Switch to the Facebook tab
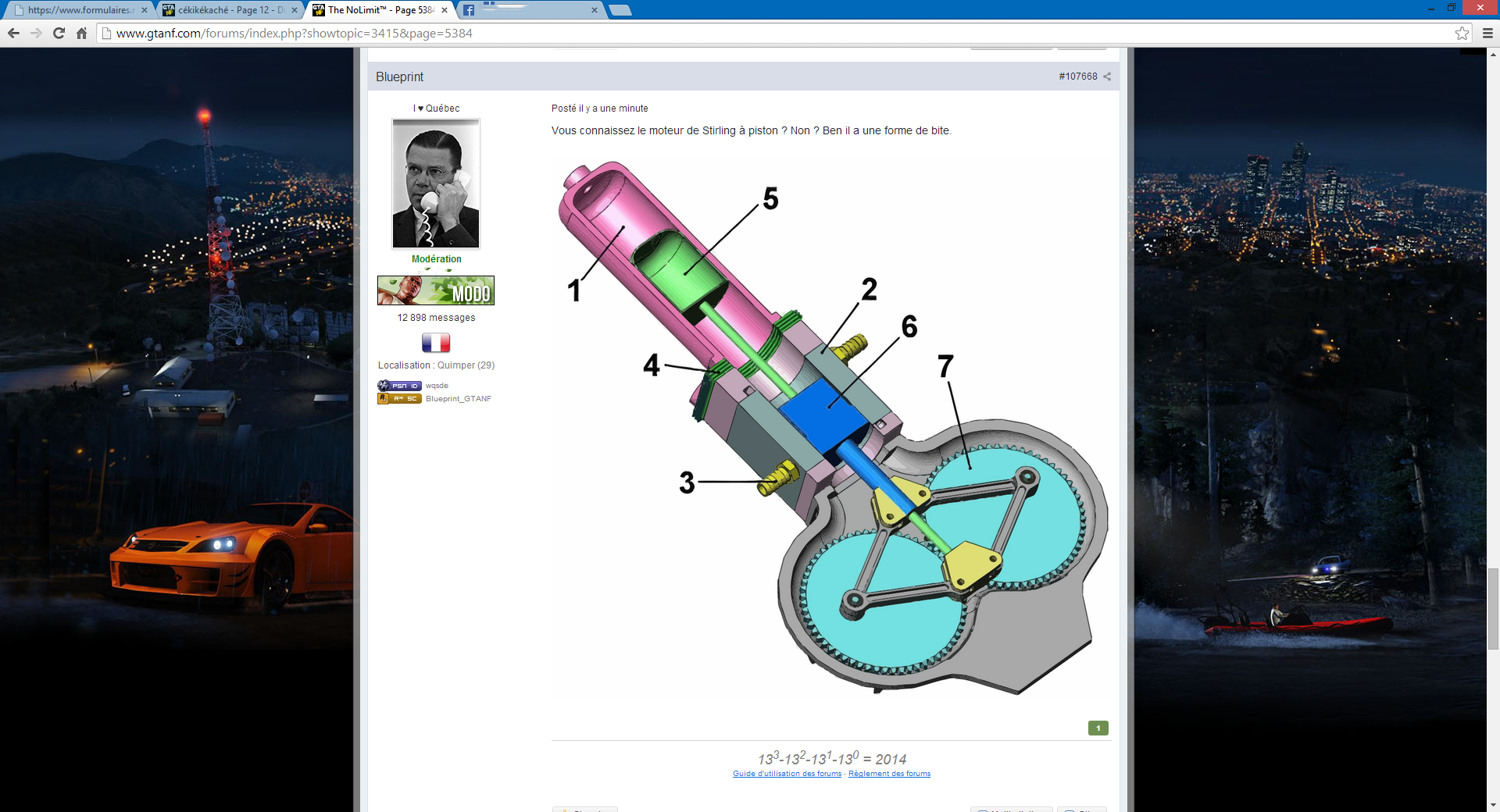This screenshot has height=812, width=1500. coord(531,10)
